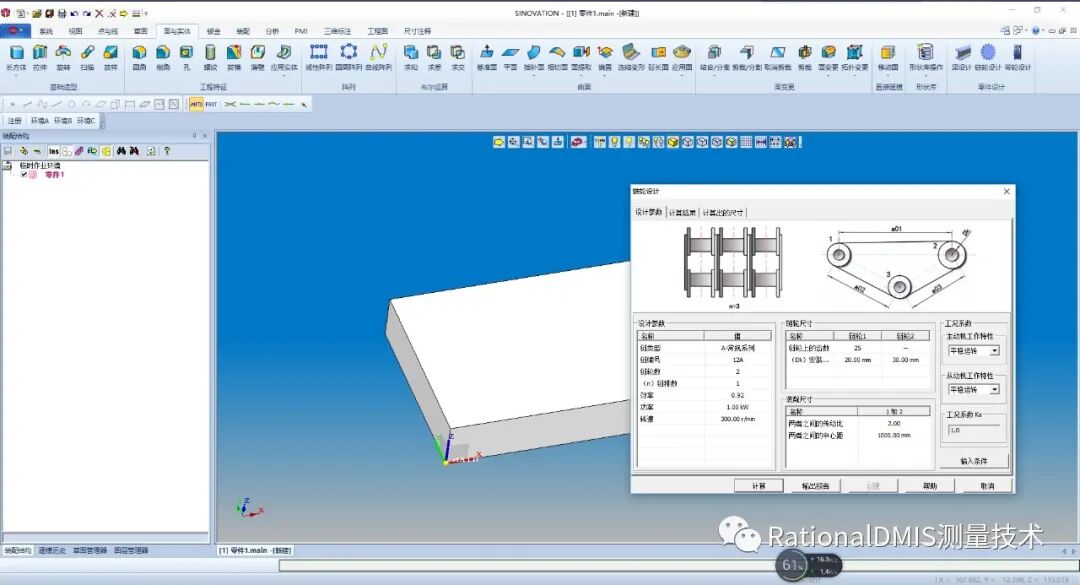The image size is (1080, 585).
Task: Pick the 放样 loft tool
Action: click(111, 57)
